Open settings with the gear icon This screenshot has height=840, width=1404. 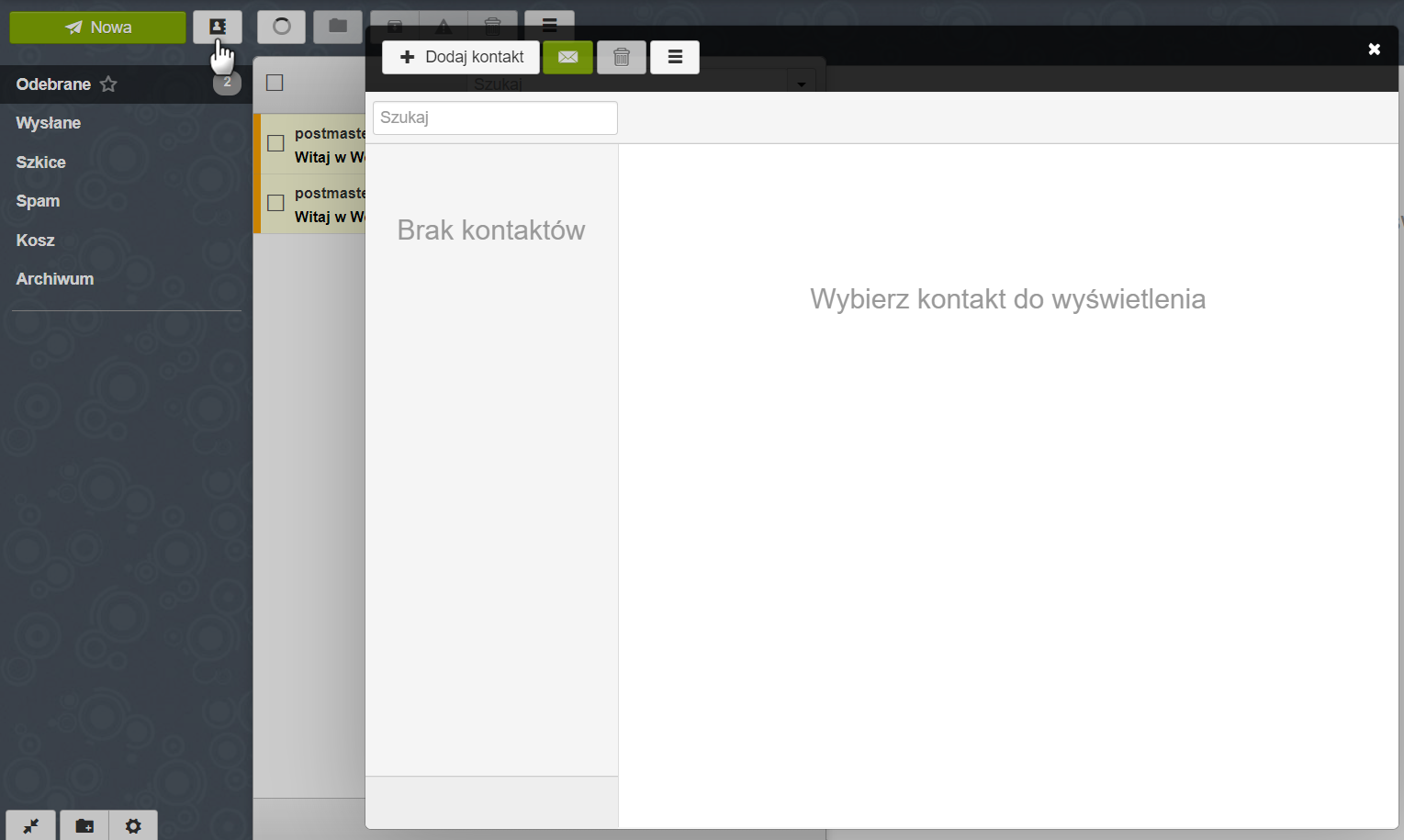pyautogui.click(x=133, y=825)
